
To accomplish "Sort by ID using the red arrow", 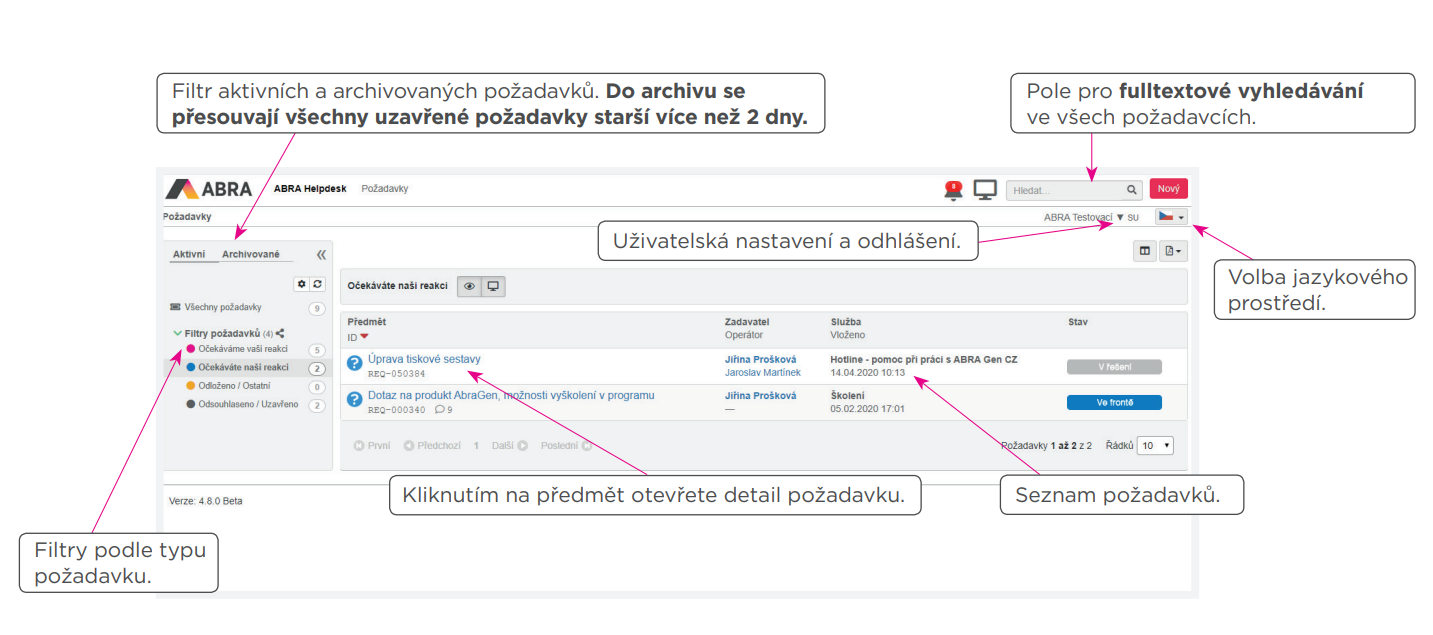I will 364,337.
